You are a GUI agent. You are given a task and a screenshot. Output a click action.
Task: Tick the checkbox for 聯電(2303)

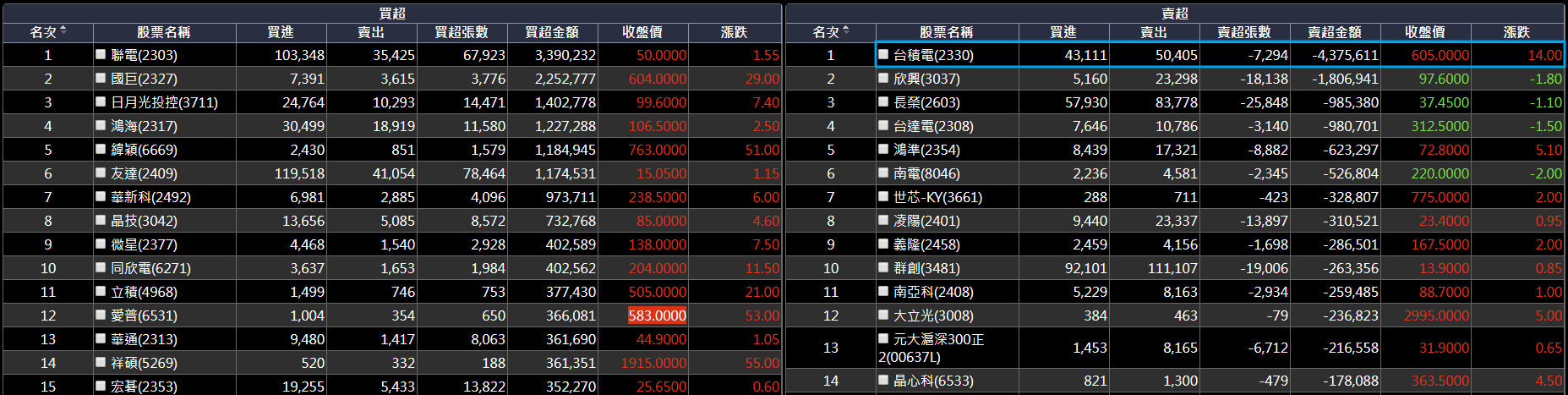coord(101,55)
